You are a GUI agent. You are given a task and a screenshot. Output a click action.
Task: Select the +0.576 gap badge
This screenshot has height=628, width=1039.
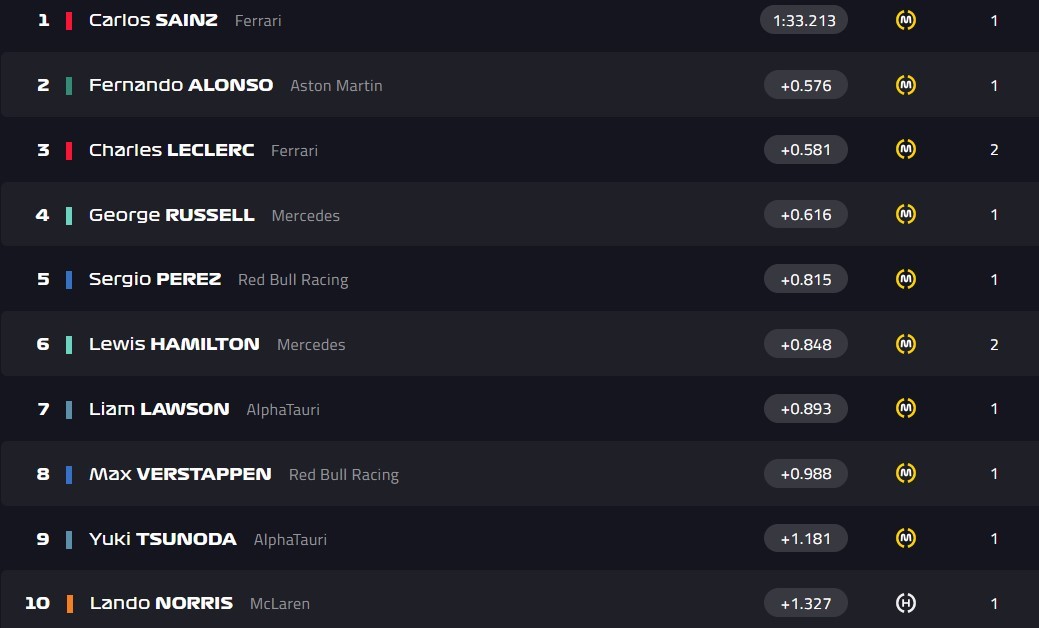[x=805, y=85]
